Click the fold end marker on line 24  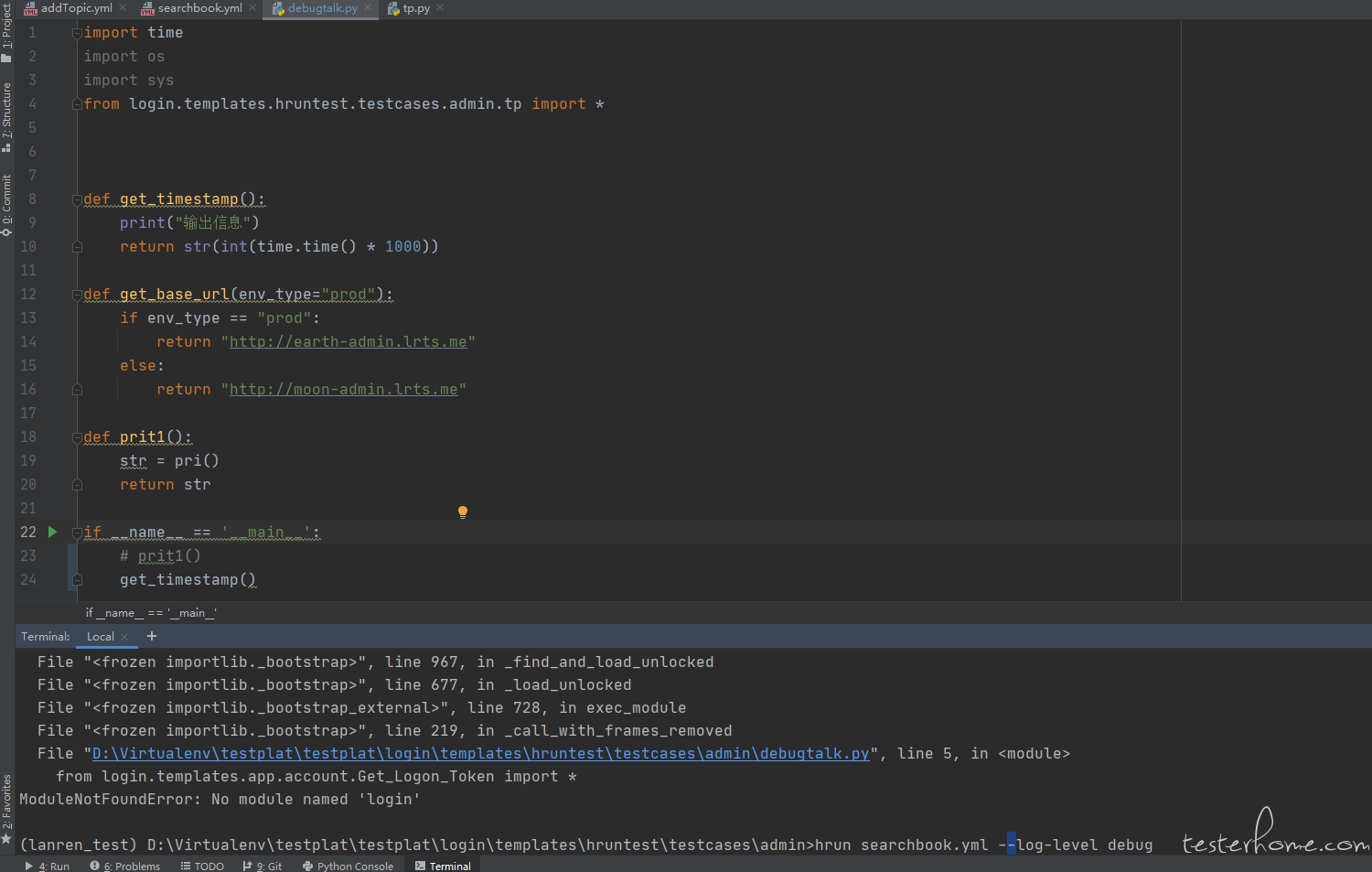click(x=77, y=580)
